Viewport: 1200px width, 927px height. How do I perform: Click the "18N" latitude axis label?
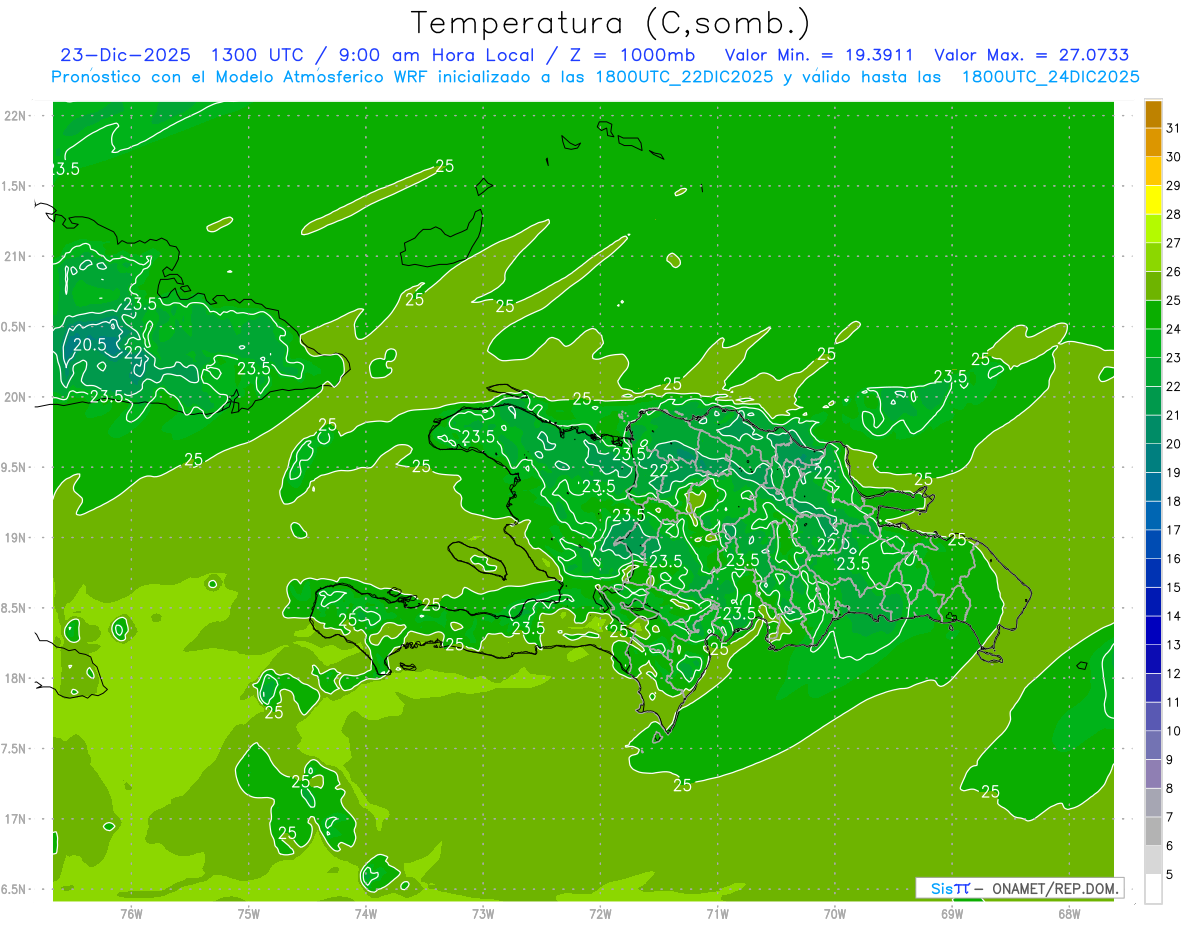[x=15, y=678]
